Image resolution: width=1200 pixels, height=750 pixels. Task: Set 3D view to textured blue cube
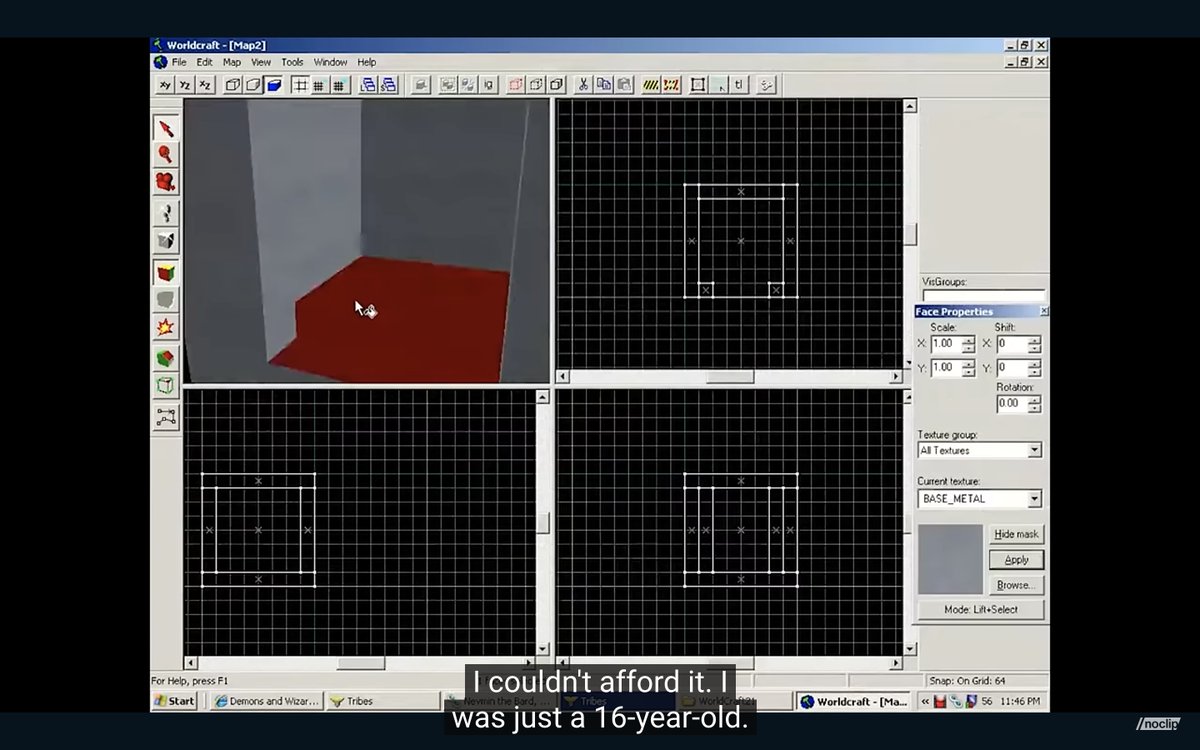[x=273, y=85]
